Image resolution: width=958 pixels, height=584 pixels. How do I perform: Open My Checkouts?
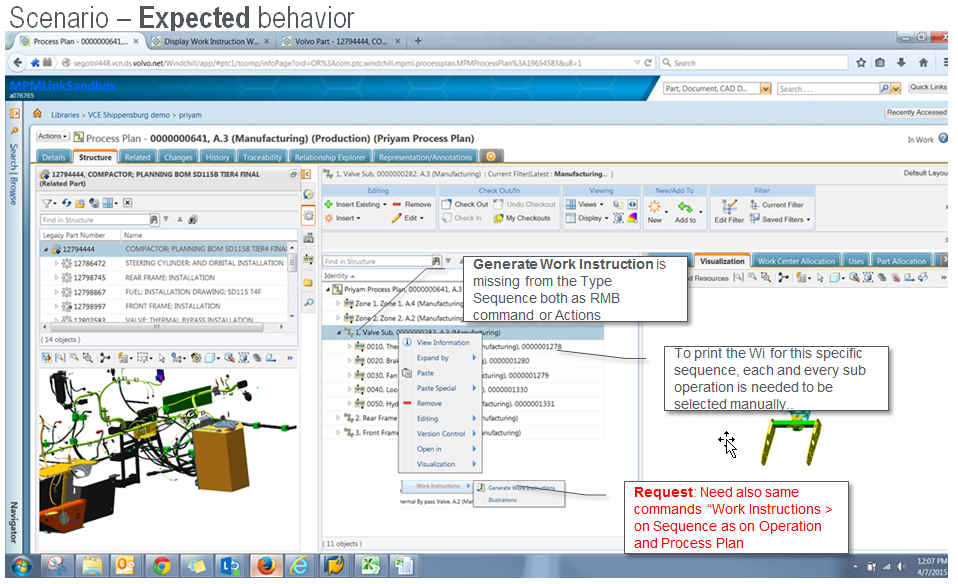(522, 218)
